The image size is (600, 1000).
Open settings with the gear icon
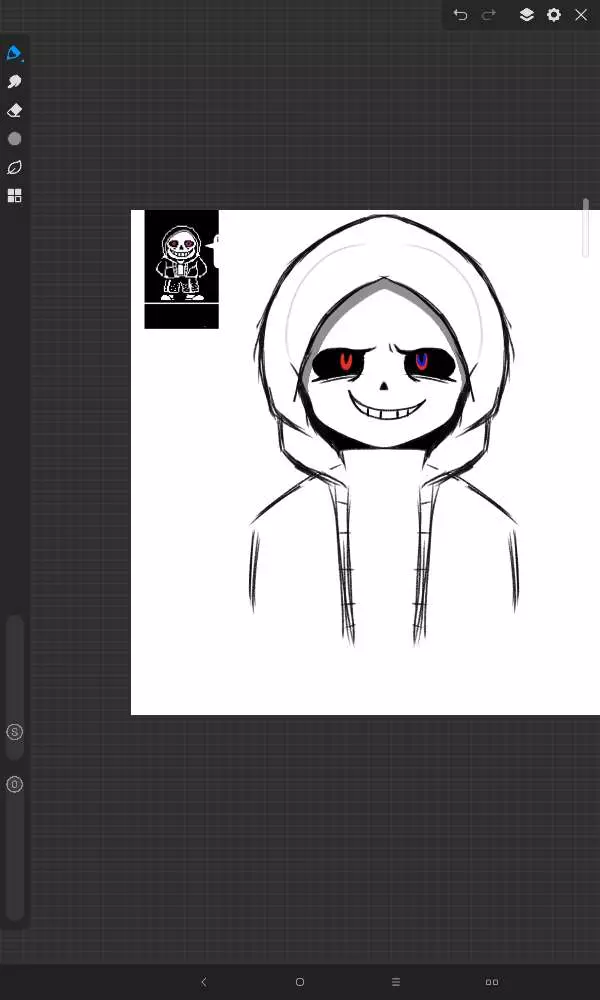pos(554,15)
